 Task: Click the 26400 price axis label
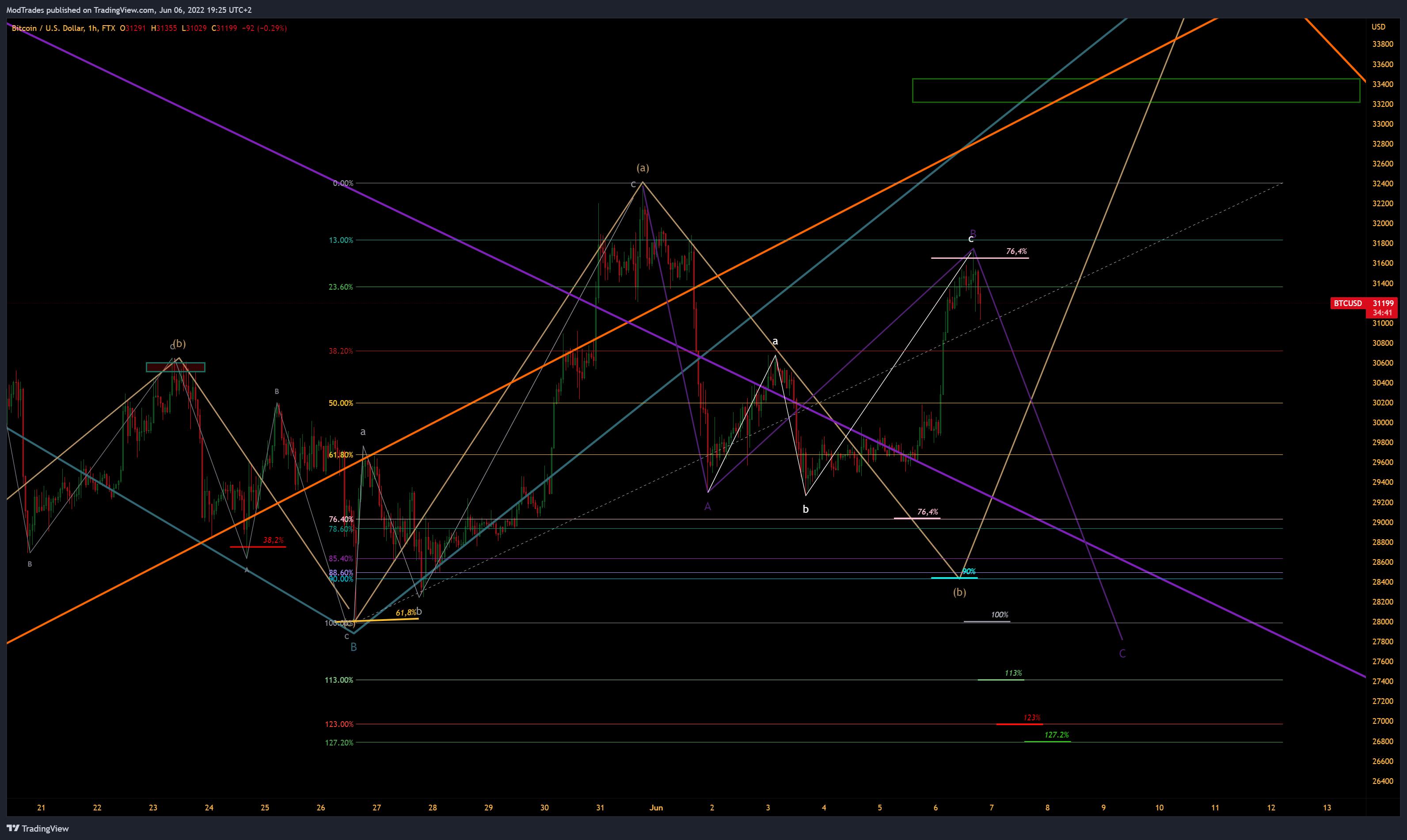click(1382, 781)
